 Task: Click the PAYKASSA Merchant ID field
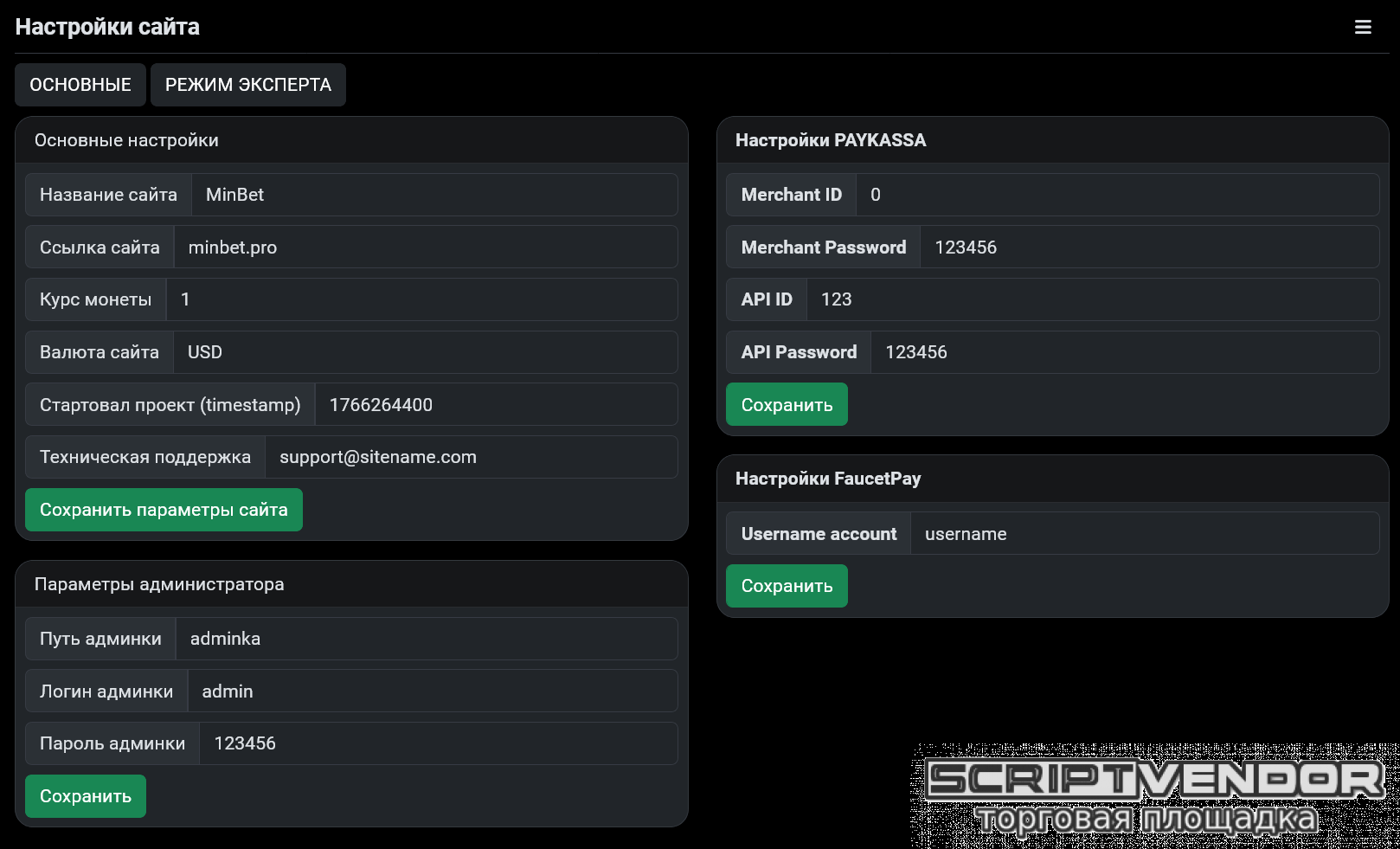point(1117,195)
